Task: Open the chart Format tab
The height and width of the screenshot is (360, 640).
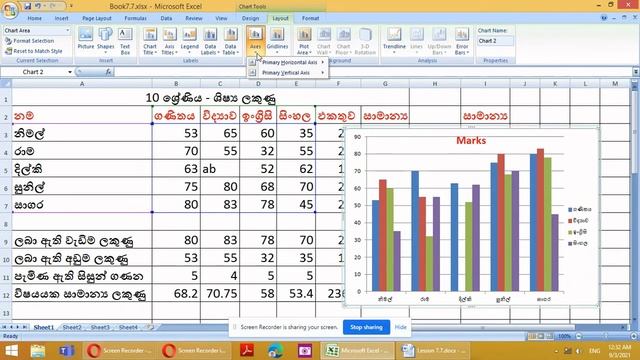Action: [x=311, y=18]
